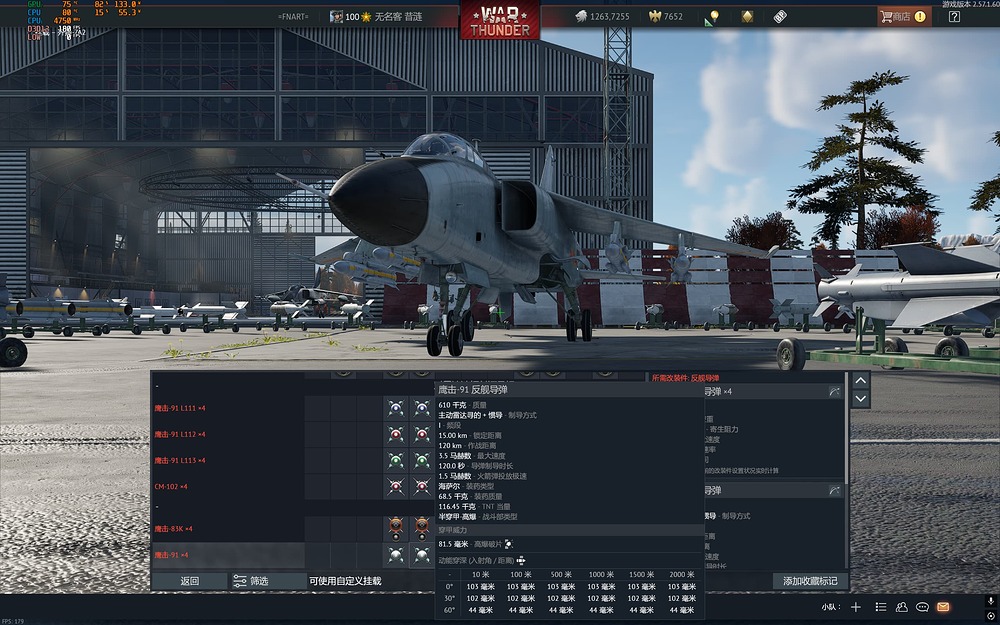The image size is (1000, 625).
Task: Click the 所需改装件: 反舰导弹 text
Action: 685,378
